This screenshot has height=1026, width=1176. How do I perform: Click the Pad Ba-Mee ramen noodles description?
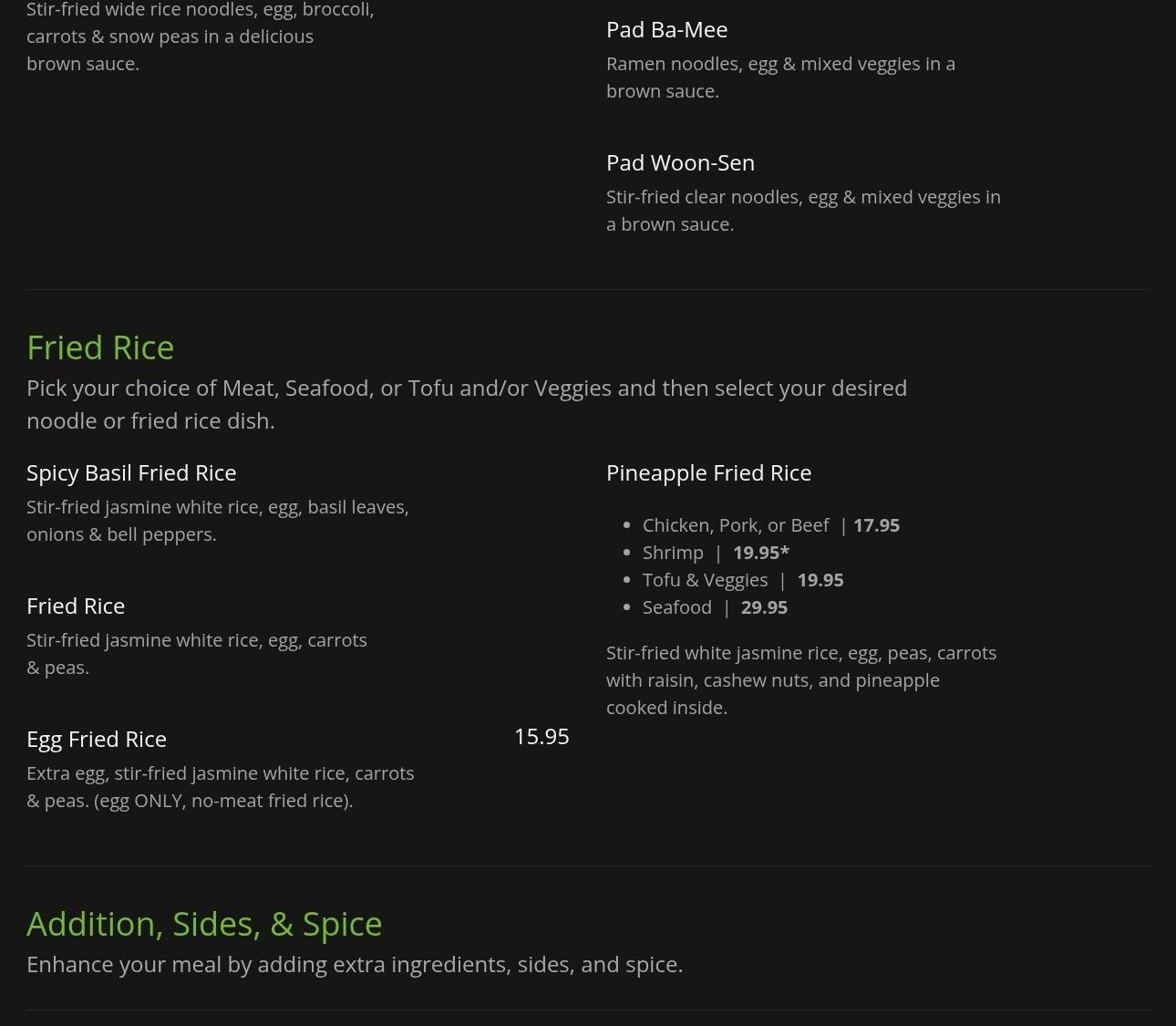780,78
